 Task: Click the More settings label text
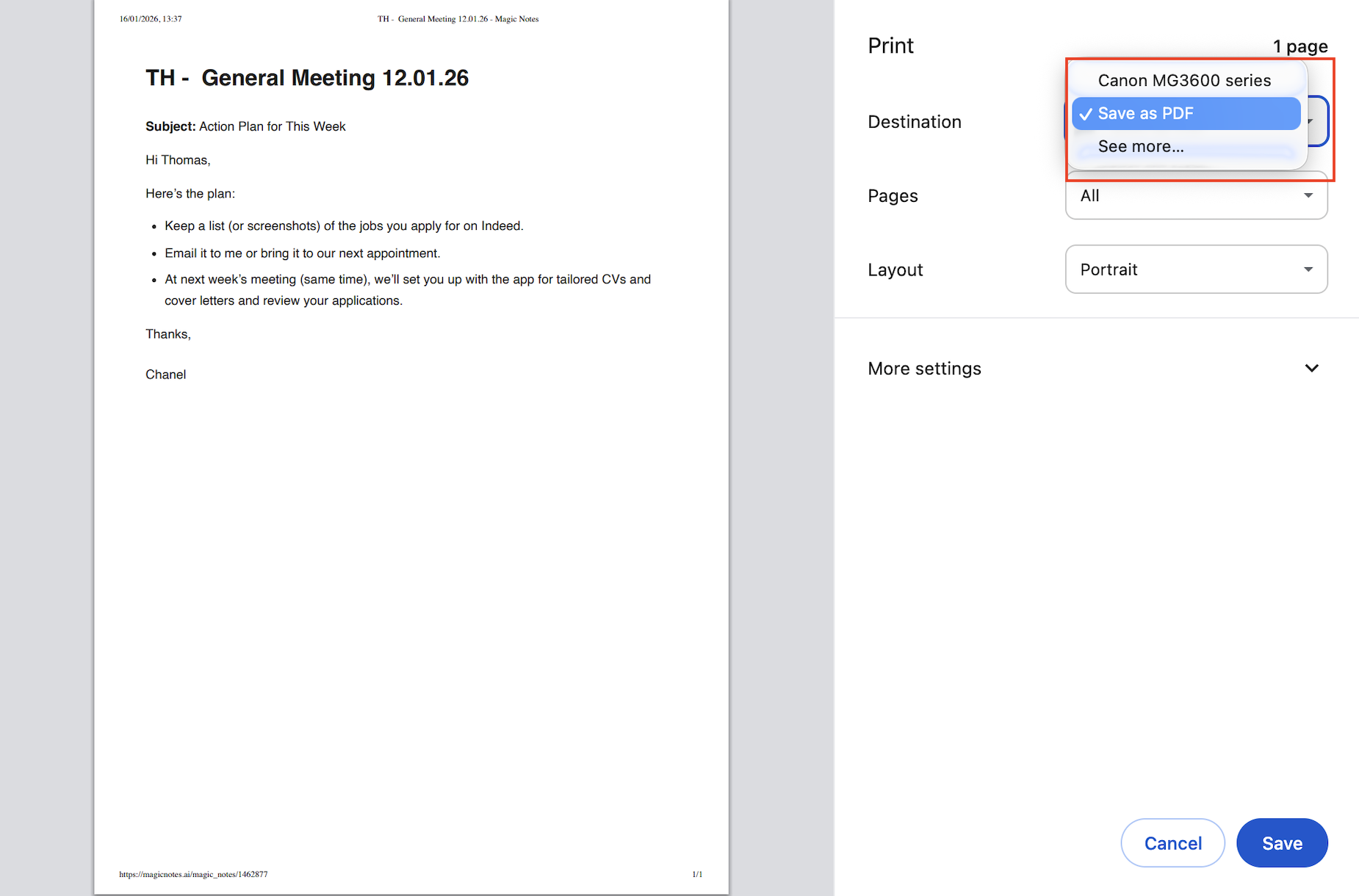click(924, 369)
